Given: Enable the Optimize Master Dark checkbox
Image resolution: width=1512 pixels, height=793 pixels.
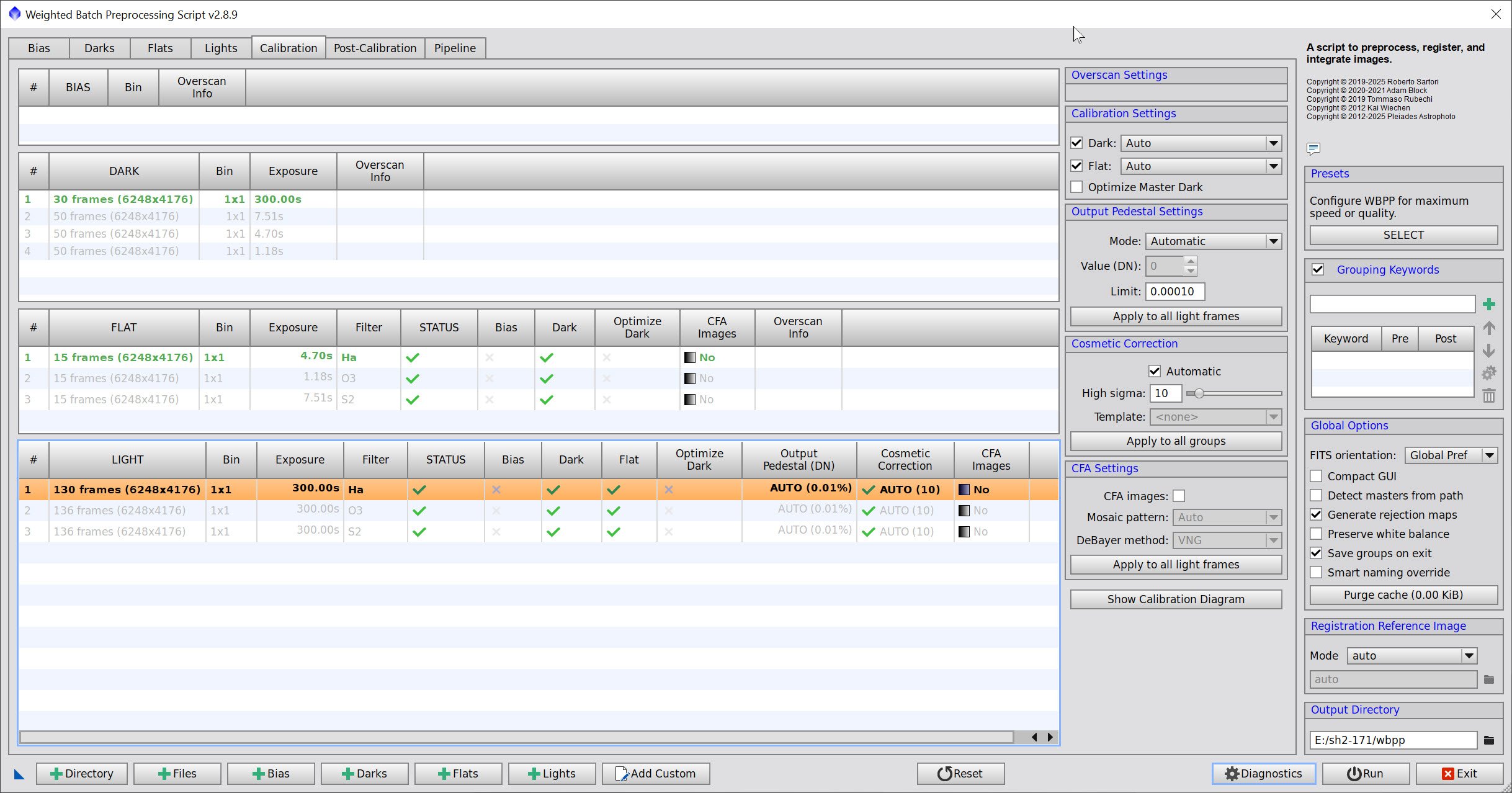Looking at the screenshot, I should [1077, 187].
